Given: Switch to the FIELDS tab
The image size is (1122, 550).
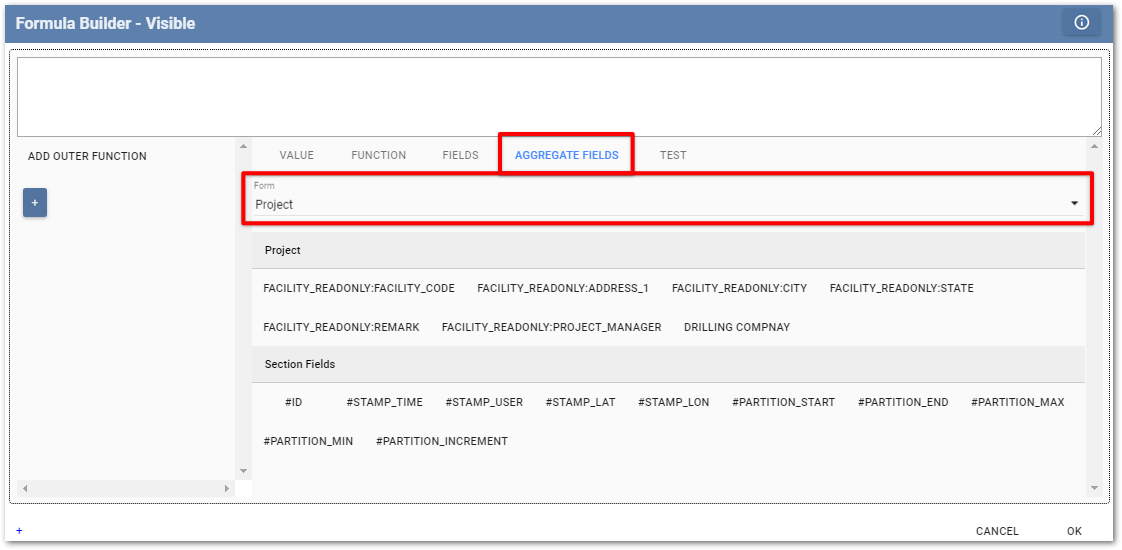Looking at the screenshot, I should click(x=461, y=155).
